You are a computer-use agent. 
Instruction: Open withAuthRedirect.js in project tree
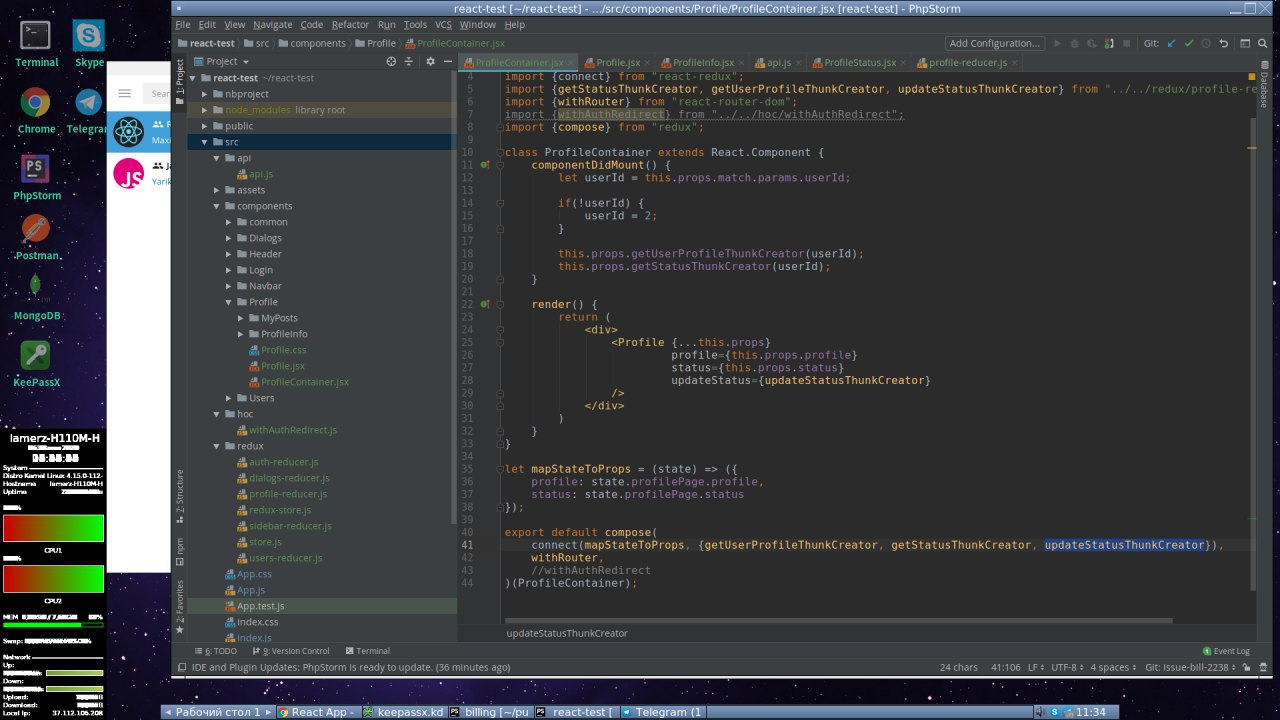[x=292, y=430]
